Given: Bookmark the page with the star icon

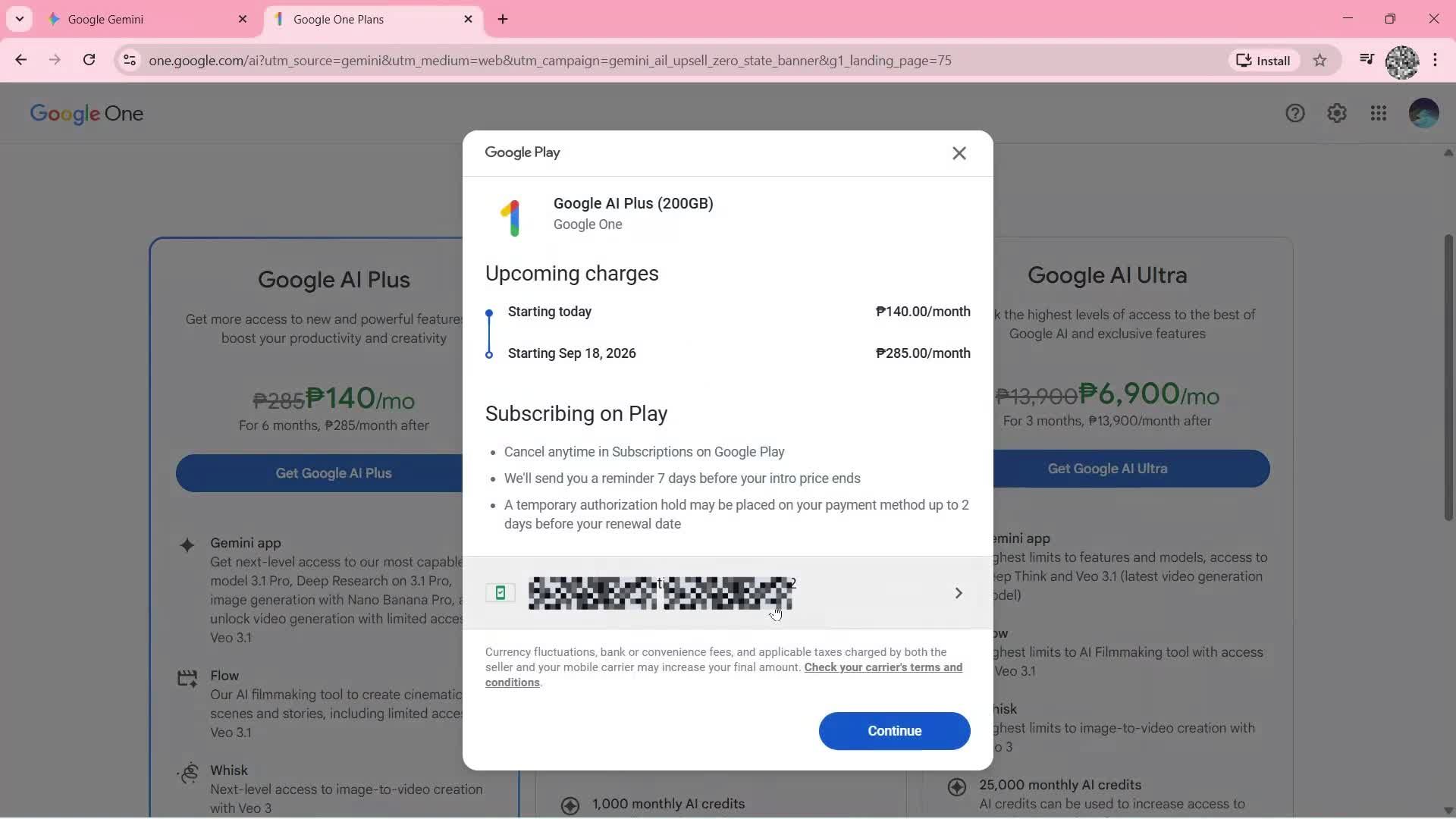Looking at the screenshot, I should tap(1319, 60).
